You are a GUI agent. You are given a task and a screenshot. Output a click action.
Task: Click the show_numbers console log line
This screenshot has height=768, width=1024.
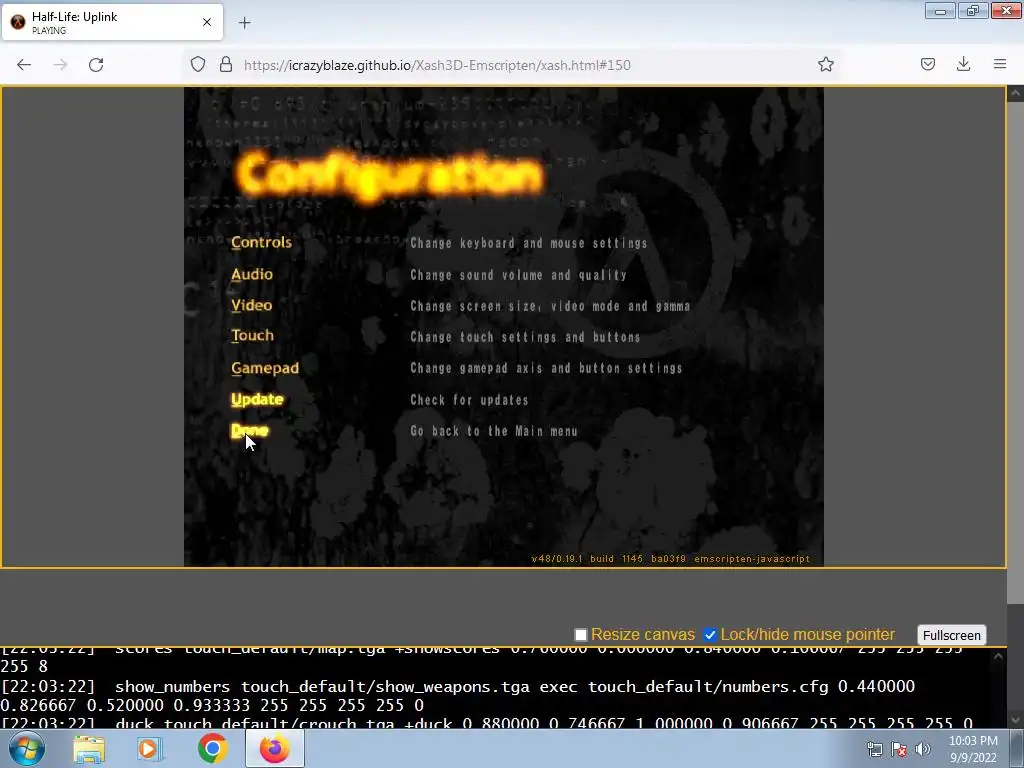[457, 696]
